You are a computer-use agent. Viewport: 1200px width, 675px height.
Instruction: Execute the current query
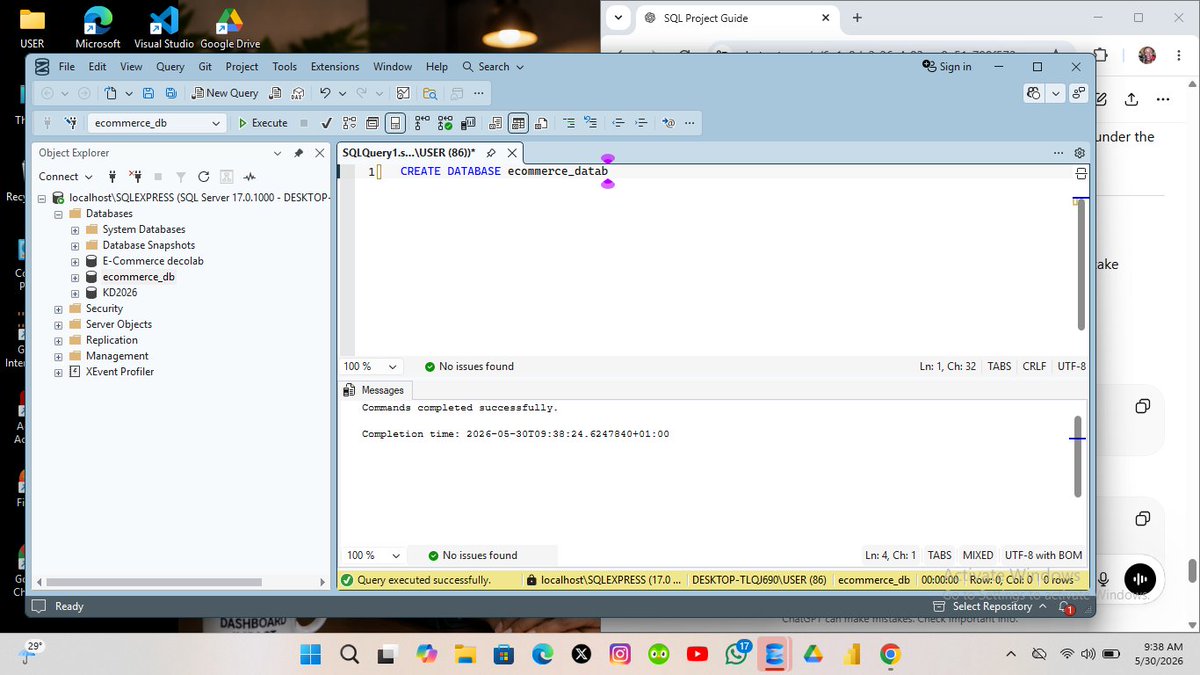point(263,123)
